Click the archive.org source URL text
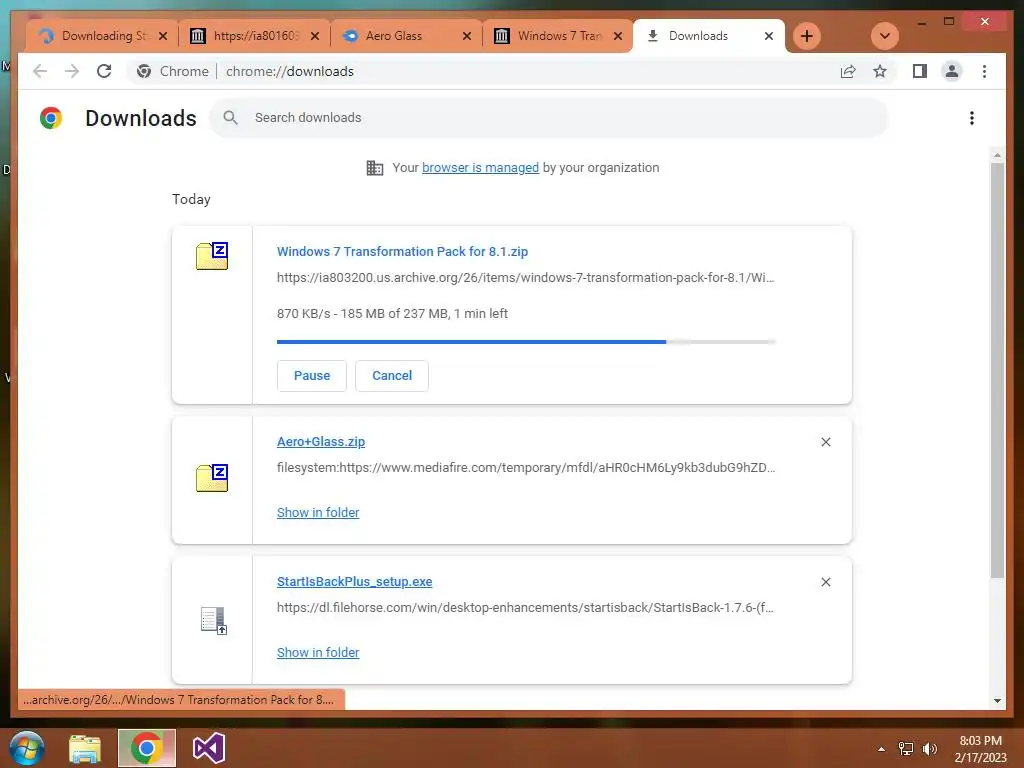The height and width of the screenshot is (768, 1024). 525,278
